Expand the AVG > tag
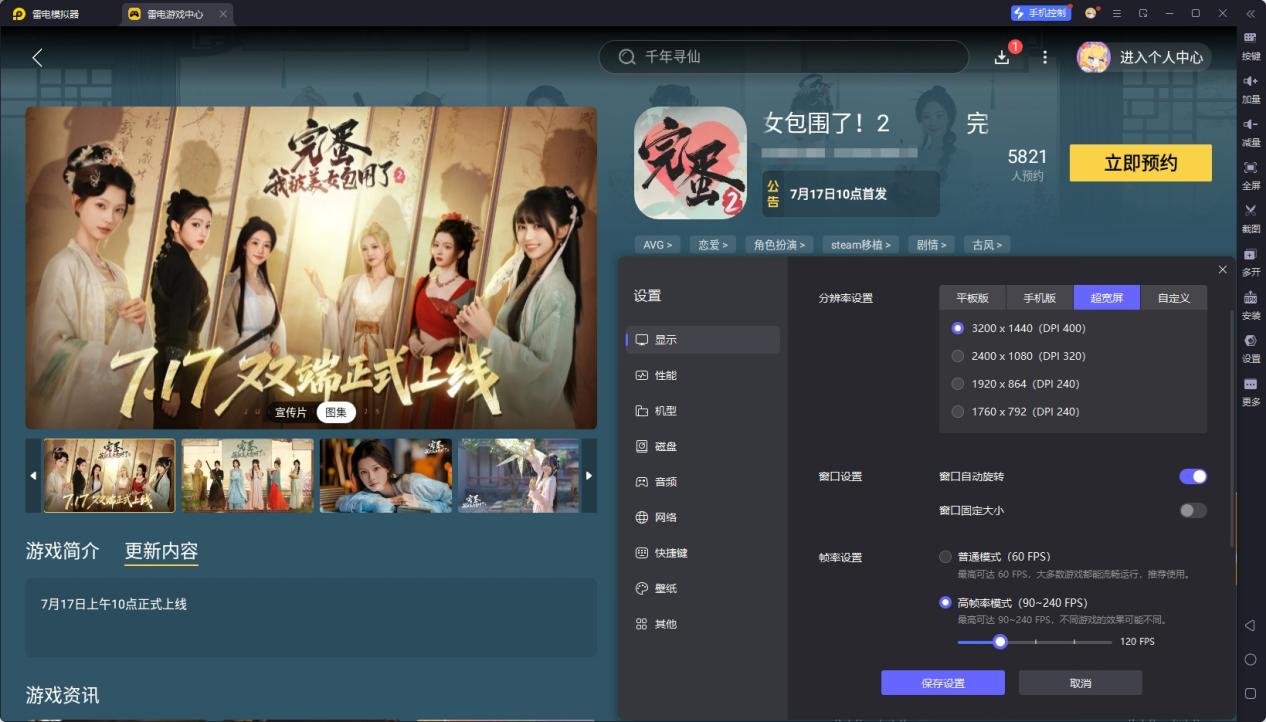Image resolution: width=1266 pixels, height=722 pixels. 658,244
